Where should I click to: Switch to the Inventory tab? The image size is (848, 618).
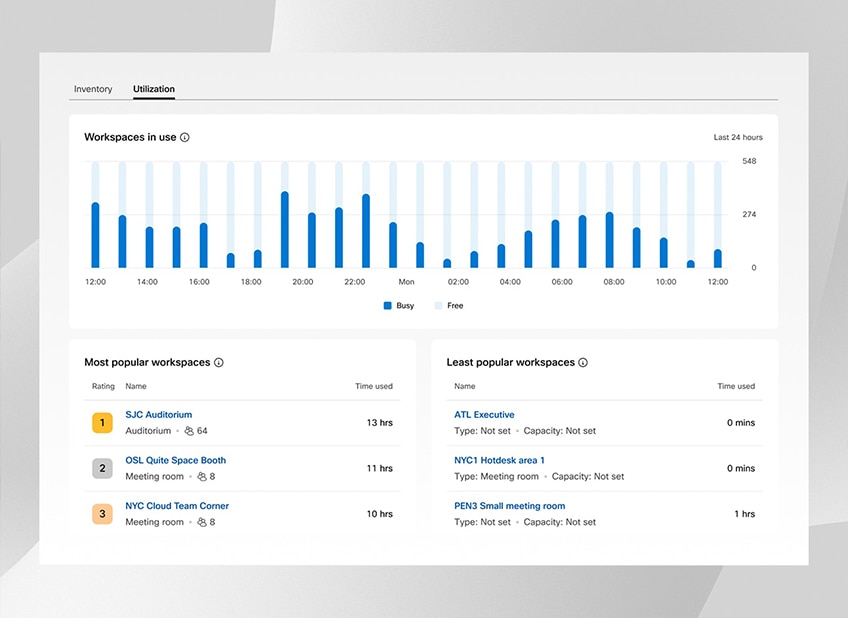point(93,89)
